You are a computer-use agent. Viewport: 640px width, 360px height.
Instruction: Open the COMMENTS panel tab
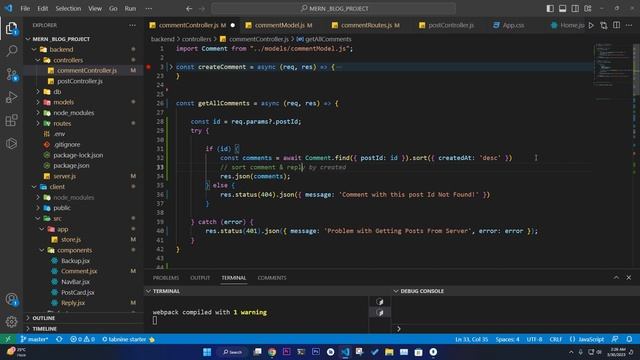(272, 278)
